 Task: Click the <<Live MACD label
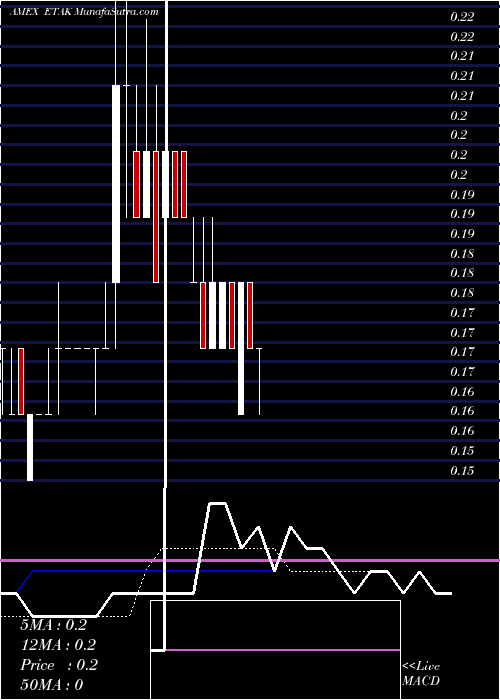(421, 673)
